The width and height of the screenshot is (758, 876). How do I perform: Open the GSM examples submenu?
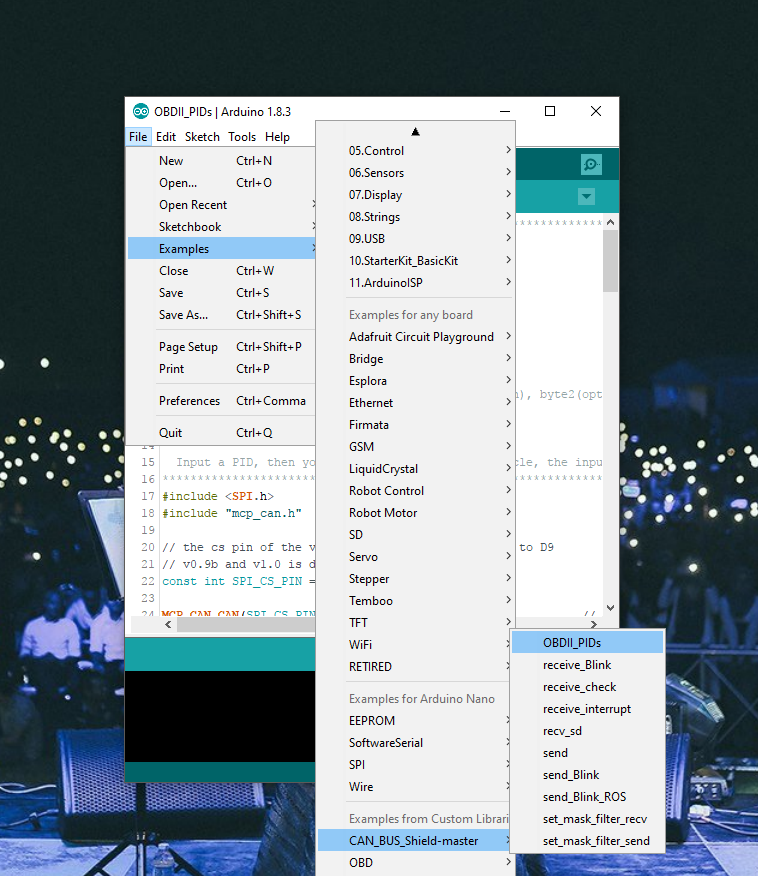tap(415, 447)
